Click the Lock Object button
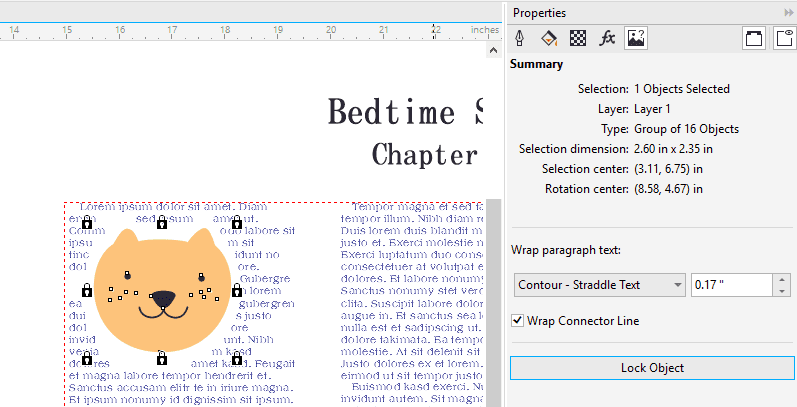 point(652,368)
